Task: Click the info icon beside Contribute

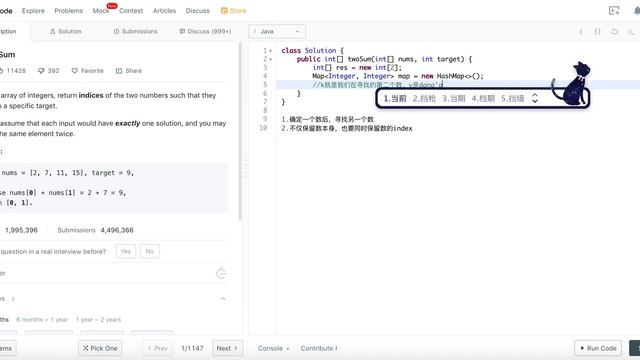Action: [336, 348]
